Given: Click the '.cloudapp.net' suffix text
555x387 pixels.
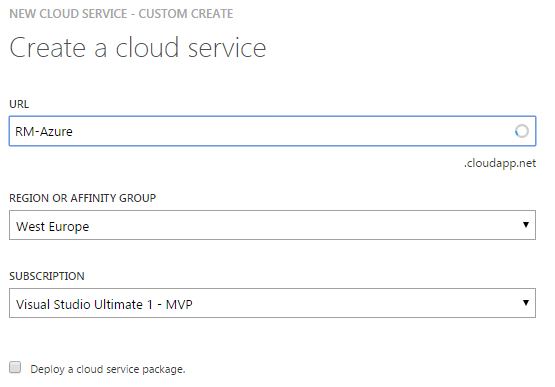Looking at the screenshot, I should click(500, 163).
